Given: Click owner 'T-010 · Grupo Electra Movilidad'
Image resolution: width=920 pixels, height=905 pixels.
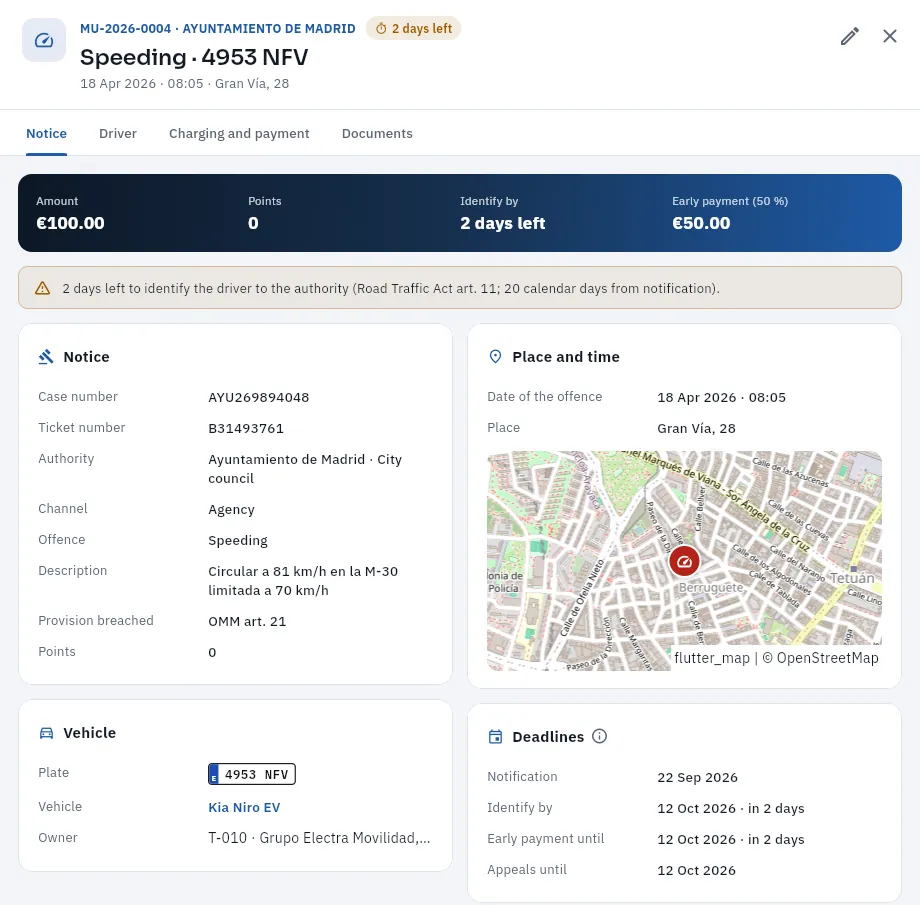Looking at the screenshot, I should point(319,838).
